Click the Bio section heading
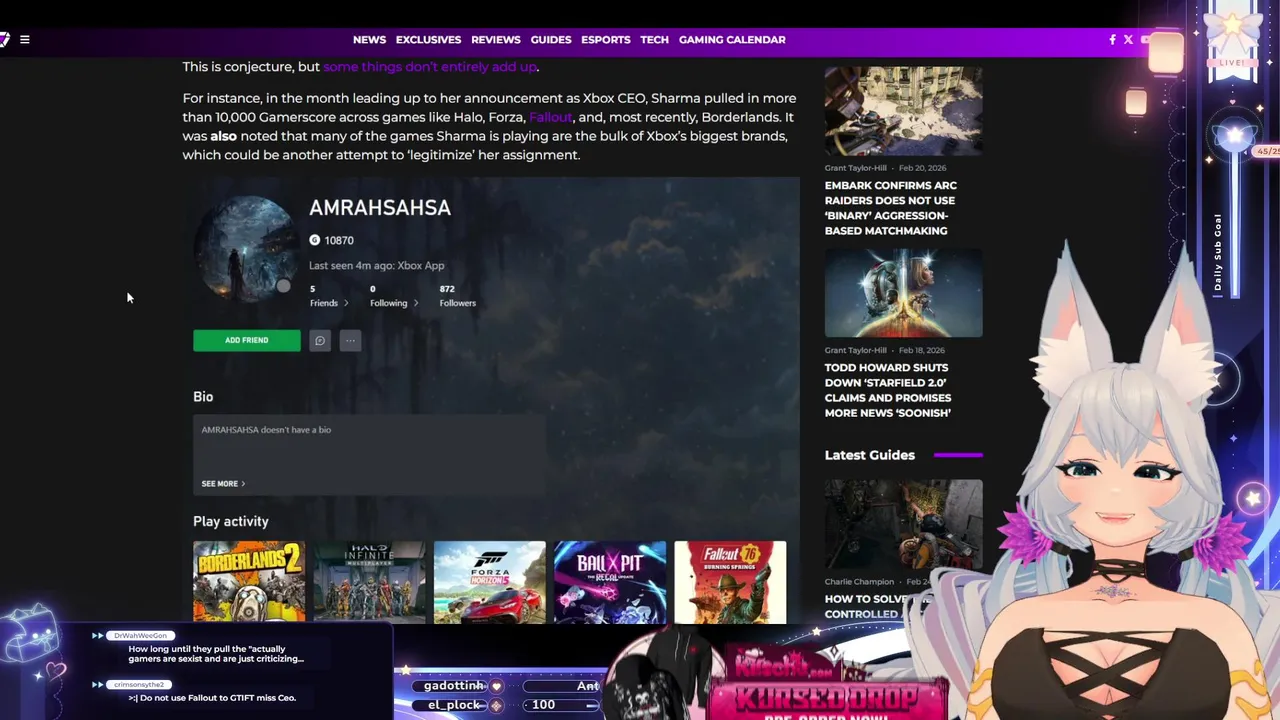The width and height of the screenshot is (1280, 720). (x=203, y=397)
